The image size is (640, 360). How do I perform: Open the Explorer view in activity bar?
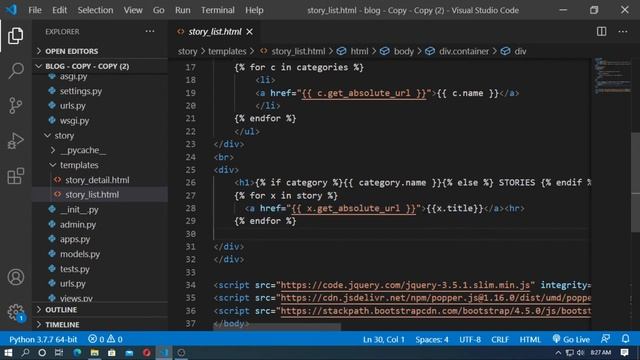[16, 36]
